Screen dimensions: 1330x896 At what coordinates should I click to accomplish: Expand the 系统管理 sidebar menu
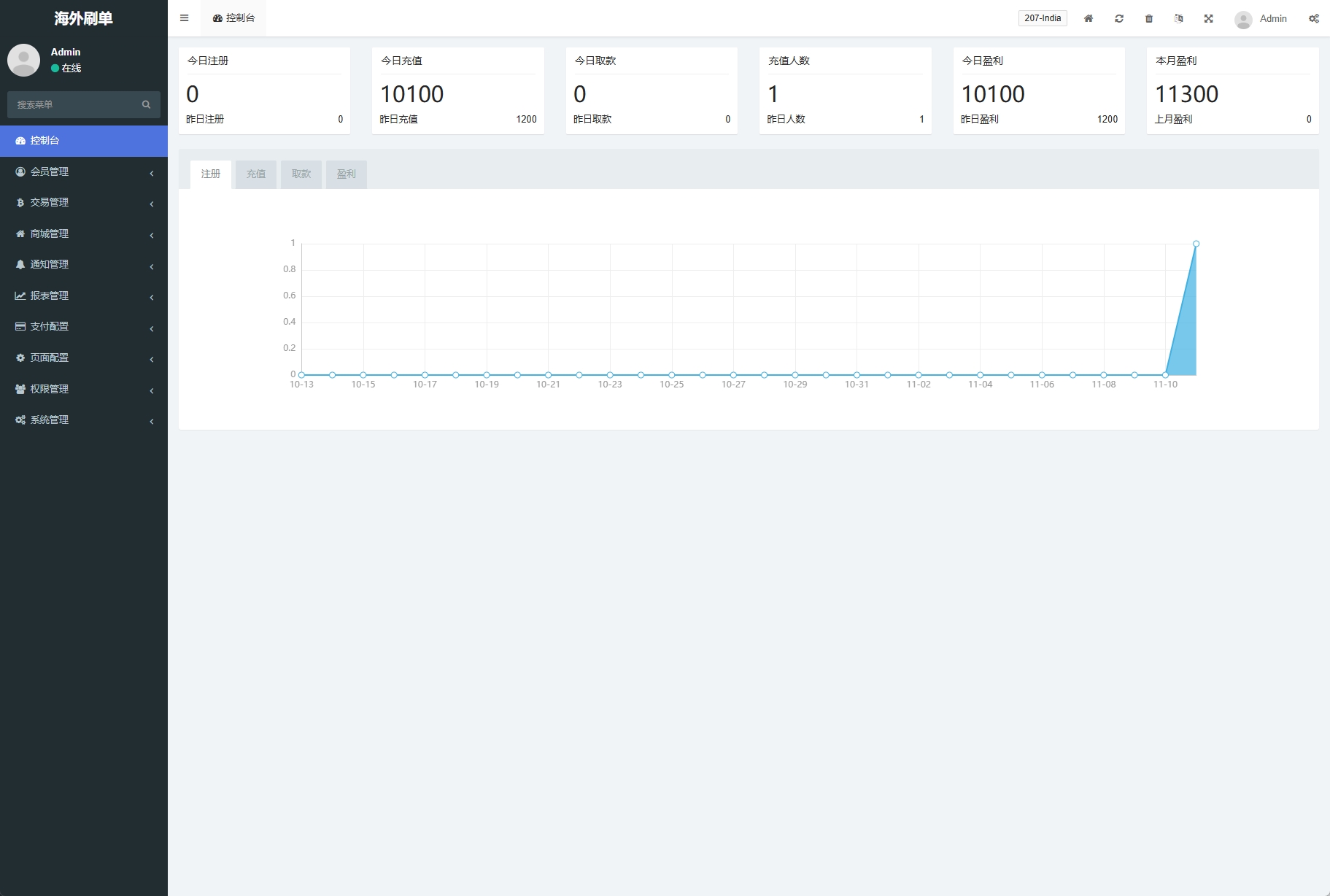coord(83,420)
